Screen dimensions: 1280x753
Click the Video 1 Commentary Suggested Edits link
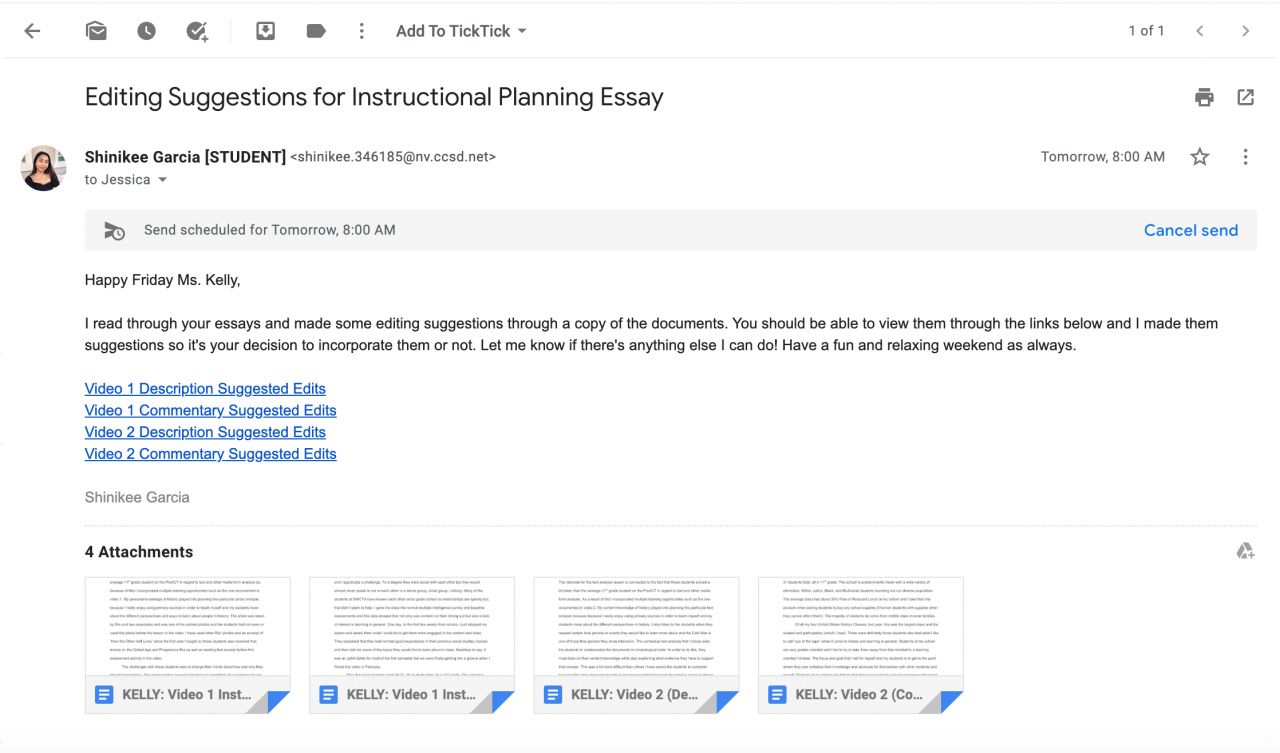tap(210, 411)
